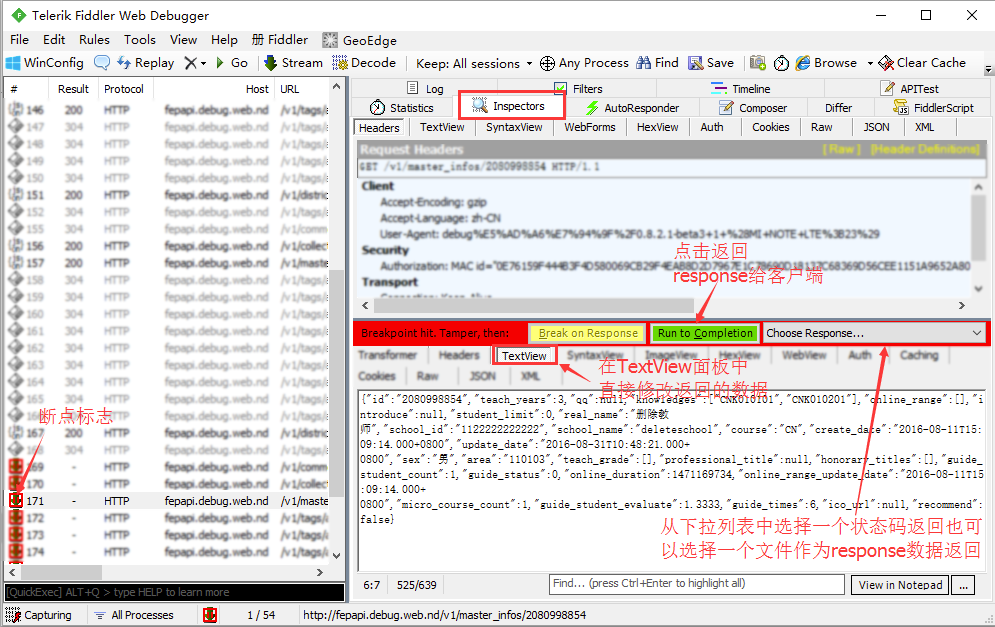
Task: Open the View menu
Action: pos(183,39)
